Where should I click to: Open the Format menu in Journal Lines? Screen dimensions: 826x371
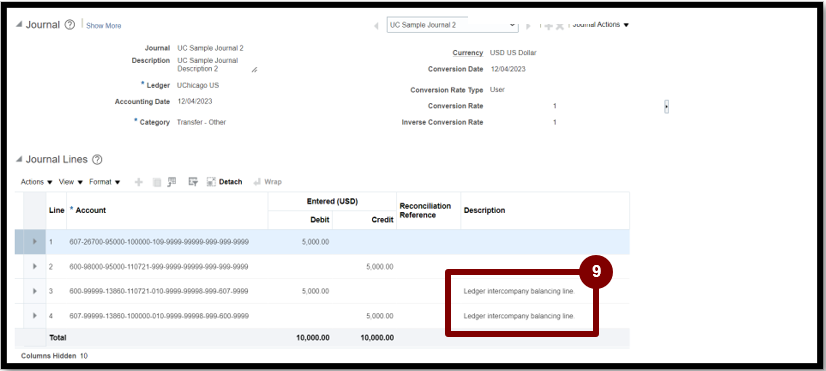[104, 182]
